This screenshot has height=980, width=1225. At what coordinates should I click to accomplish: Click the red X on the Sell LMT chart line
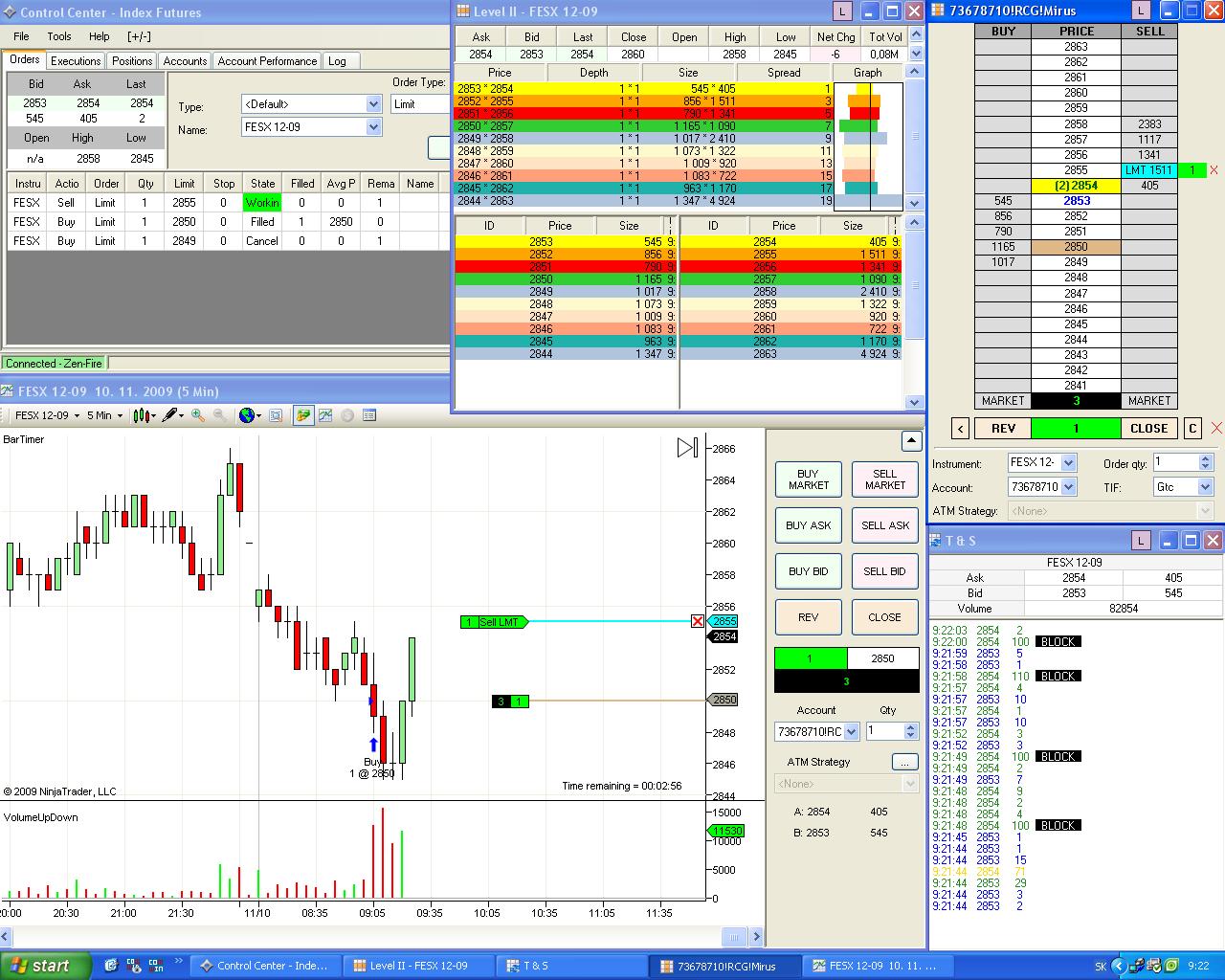coord(698,622)
